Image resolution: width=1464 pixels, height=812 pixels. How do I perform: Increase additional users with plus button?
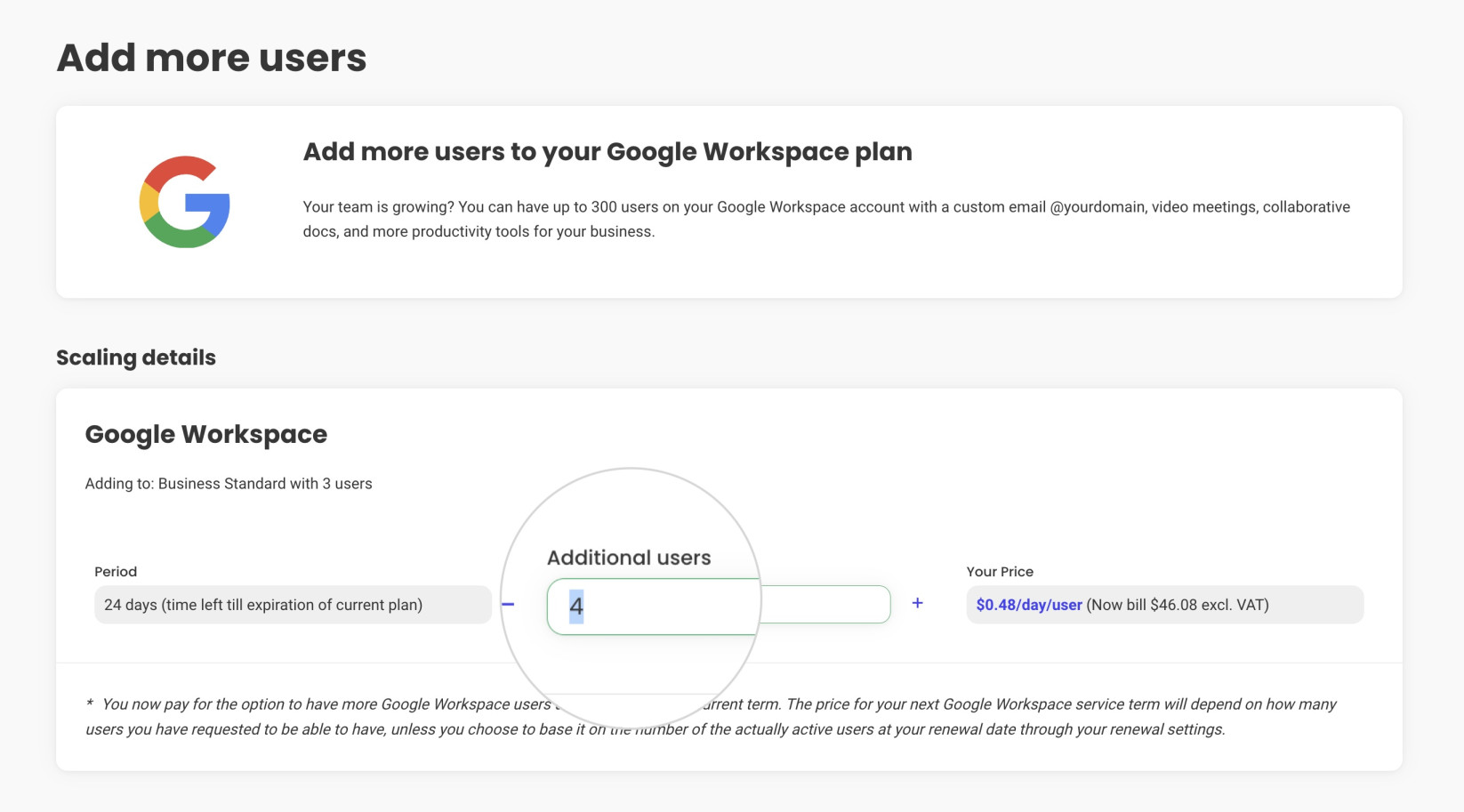pyautogui.click(x=918, y=603)
